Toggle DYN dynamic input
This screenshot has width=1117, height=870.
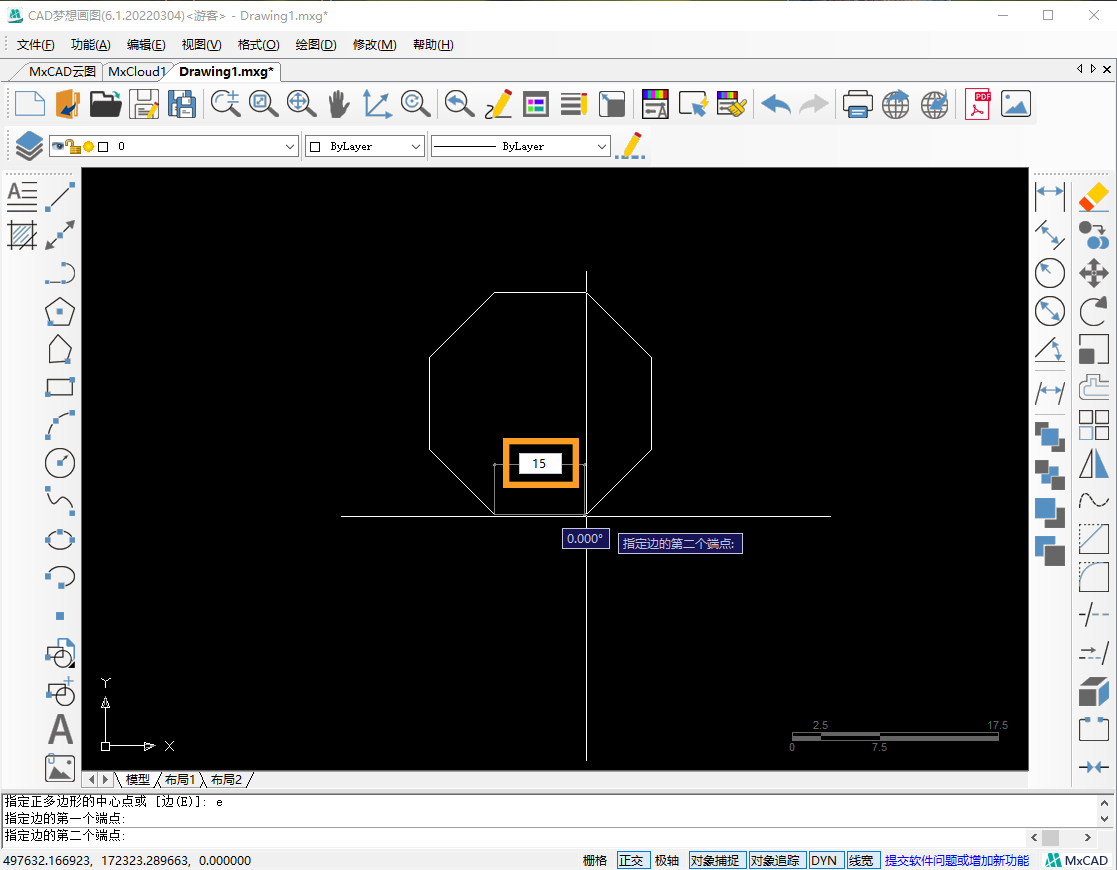tap(824, 860)
